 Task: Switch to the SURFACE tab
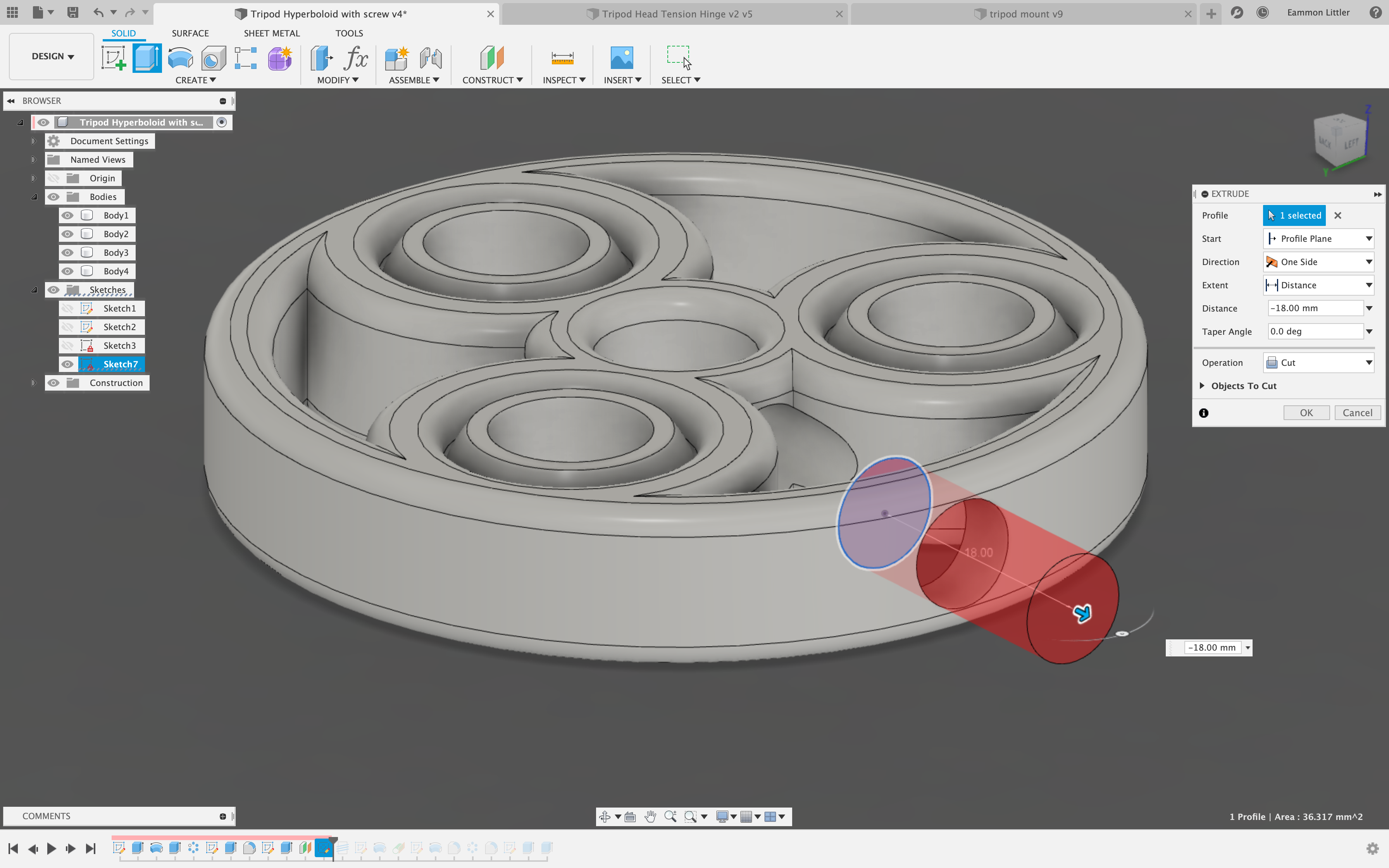tap(190, 33)
